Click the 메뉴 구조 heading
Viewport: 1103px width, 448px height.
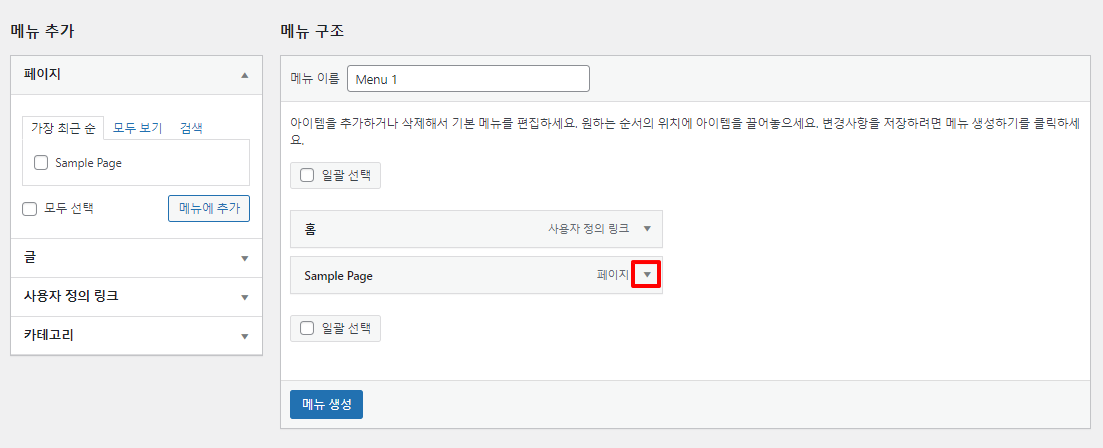[x=312, y=31]
